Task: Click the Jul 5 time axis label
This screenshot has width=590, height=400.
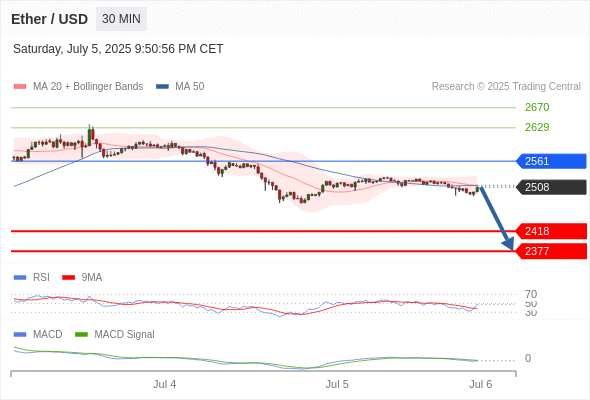Action: pos(337,384)
